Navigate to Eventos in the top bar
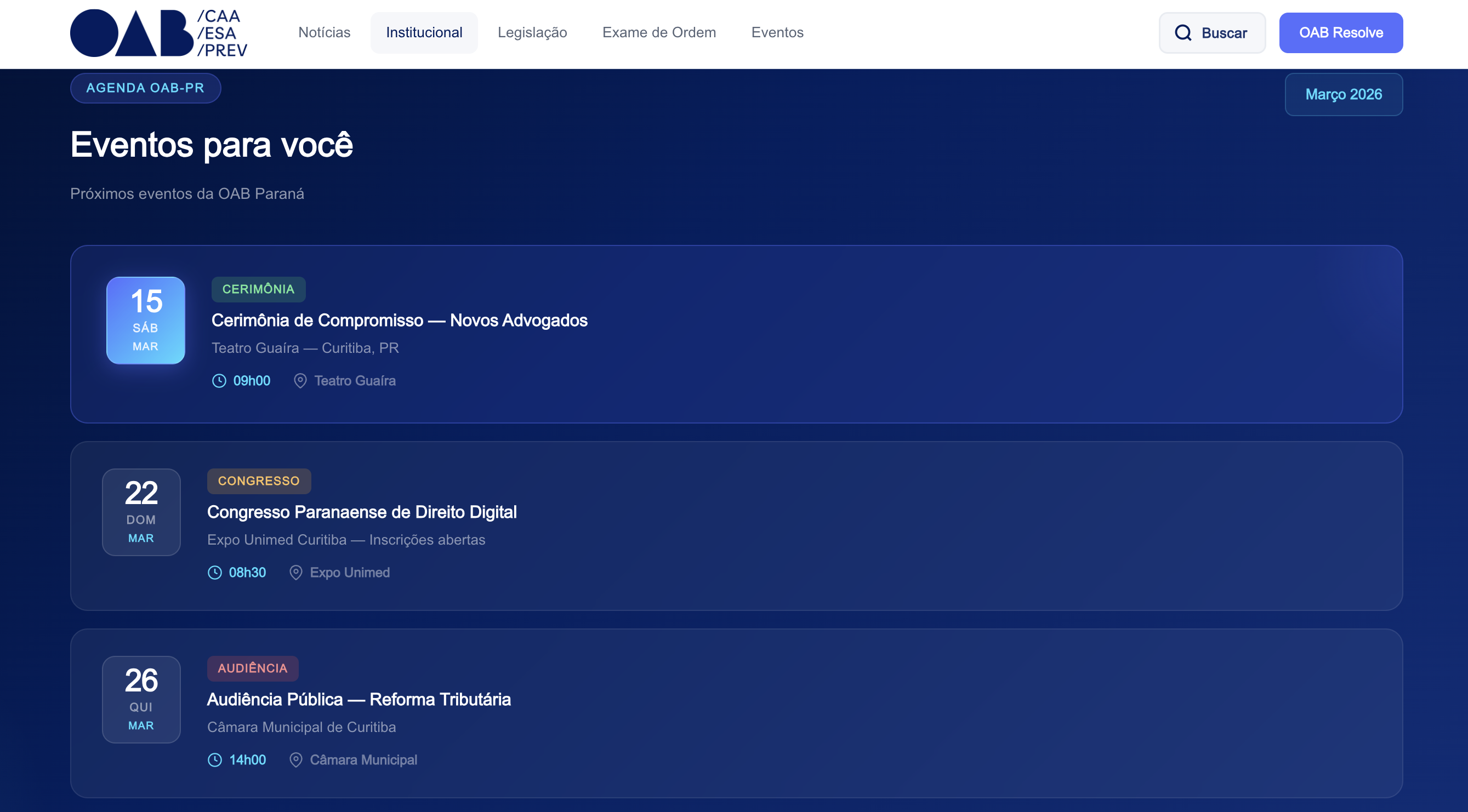Viewport: 1468px width, 812px height. [x=777, y=32]
